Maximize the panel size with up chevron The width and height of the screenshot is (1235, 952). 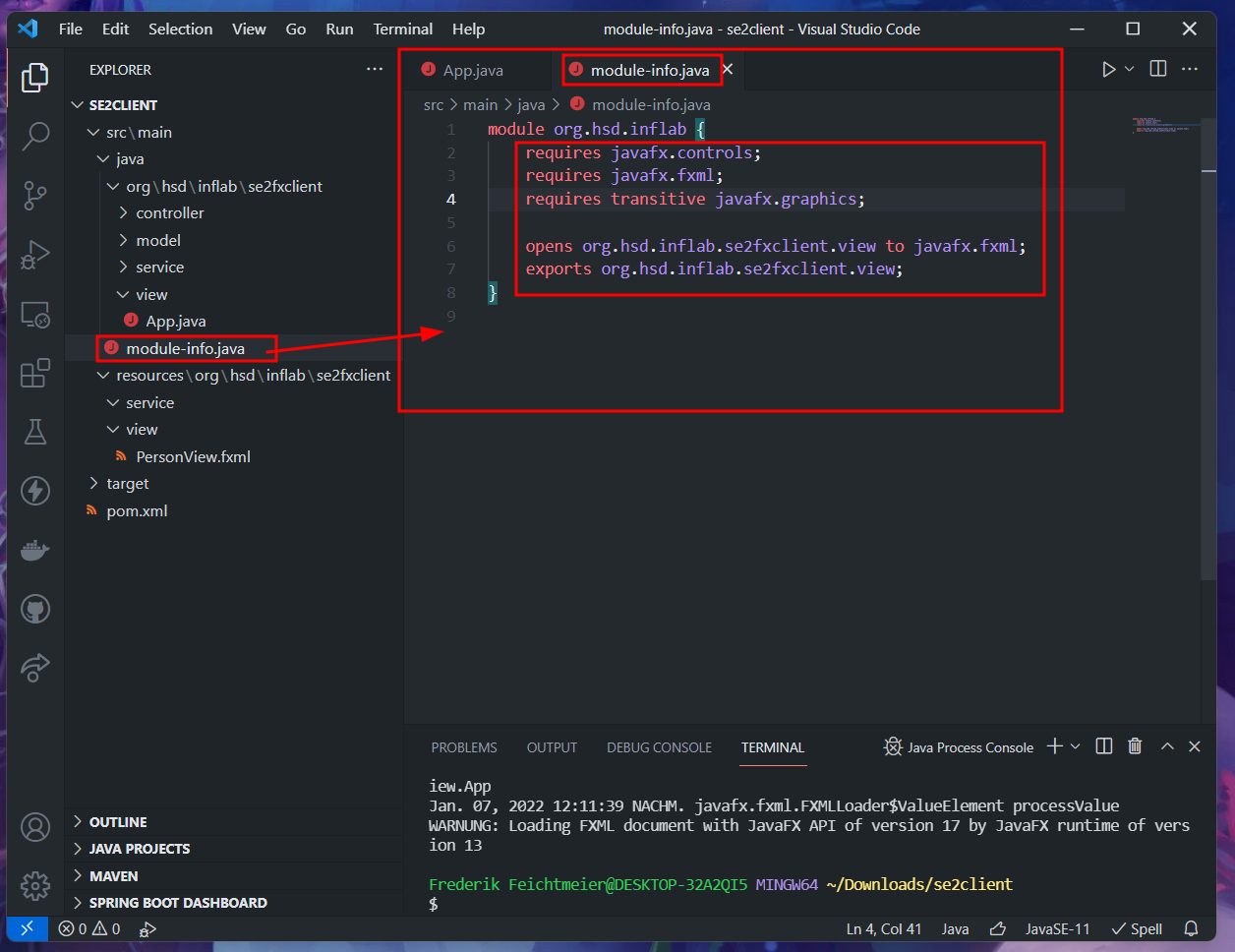click(x=1167, y=746)
